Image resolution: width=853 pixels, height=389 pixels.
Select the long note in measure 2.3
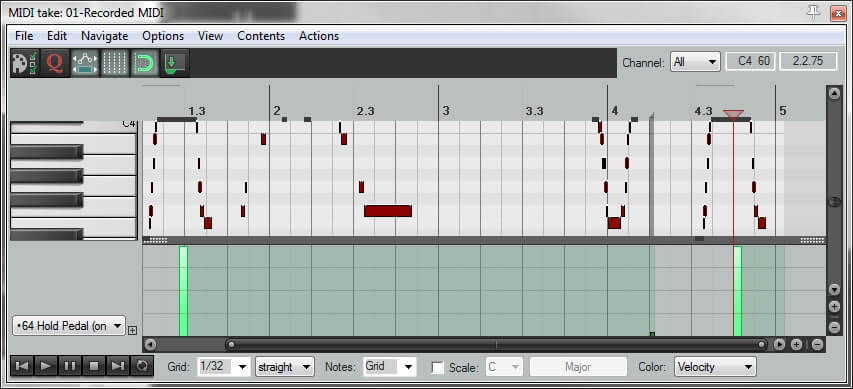tap(388, 211)
